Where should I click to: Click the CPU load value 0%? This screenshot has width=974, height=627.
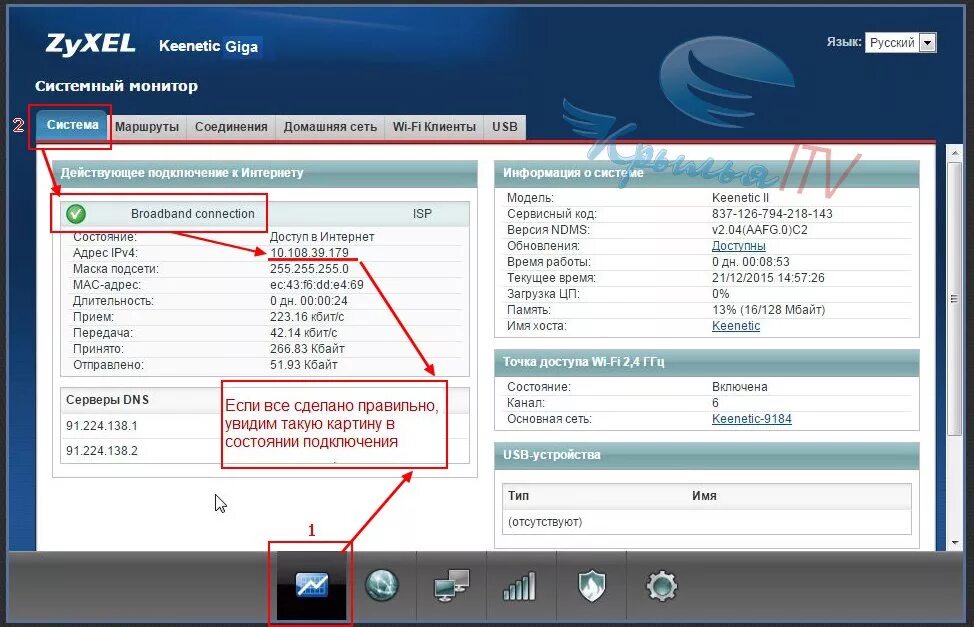pyautogui.click(x=721, y=294)
